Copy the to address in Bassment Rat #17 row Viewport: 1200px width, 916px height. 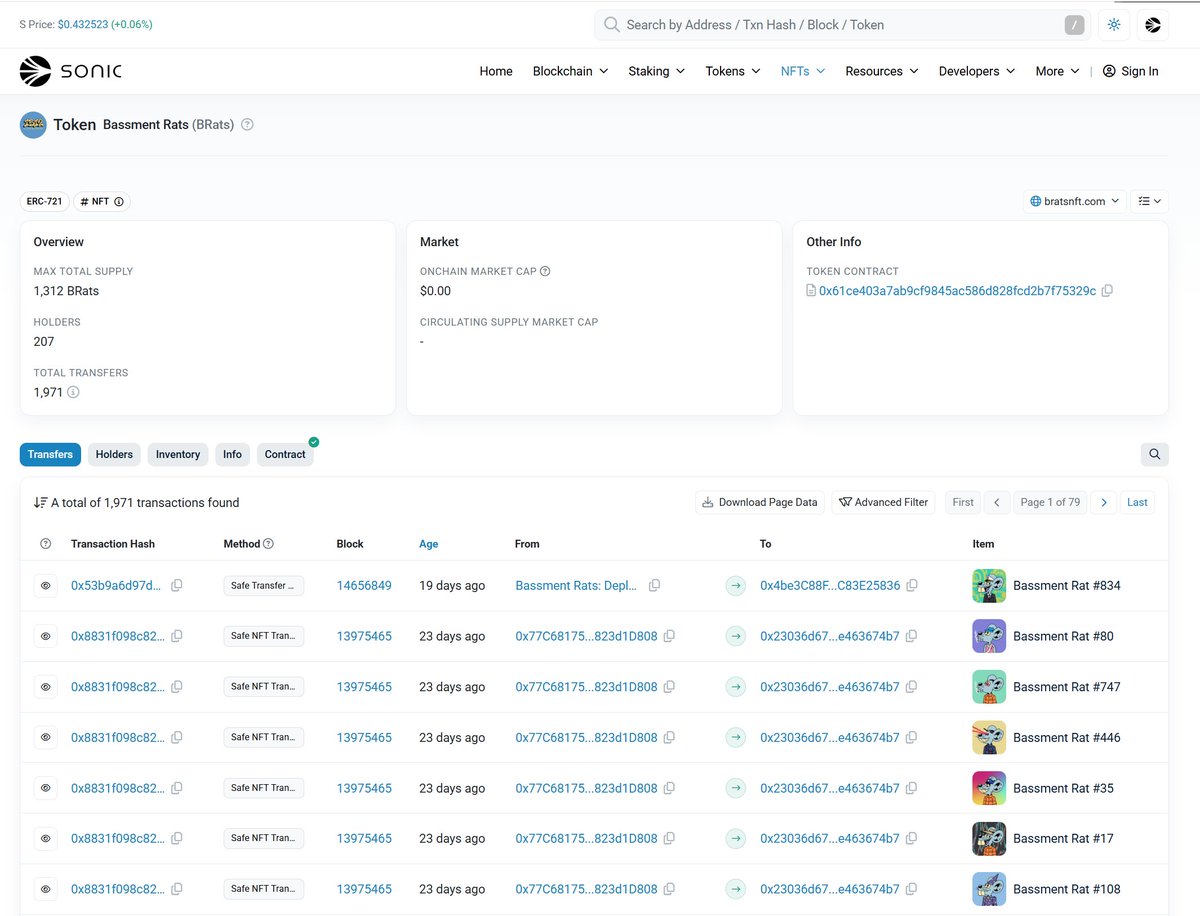912,838
